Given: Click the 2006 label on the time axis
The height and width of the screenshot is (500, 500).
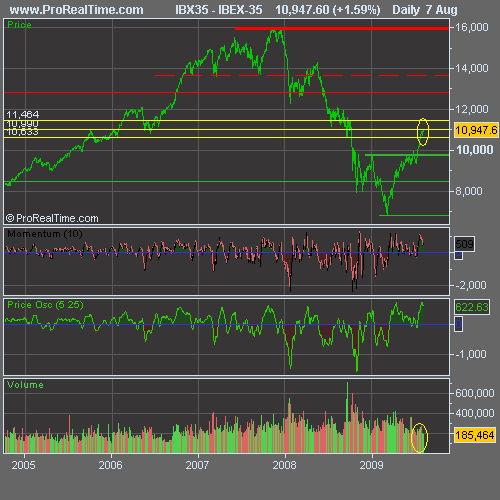Looking at the screenshot, I should (111, 465).
